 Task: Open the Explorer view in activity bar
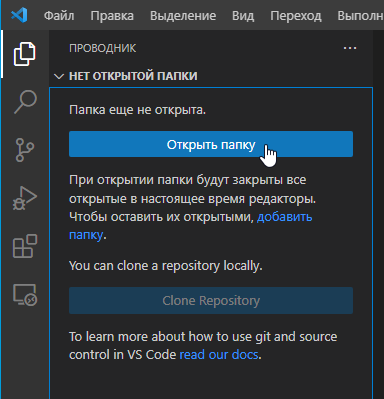pyautogui.click(x=25, y=54)
